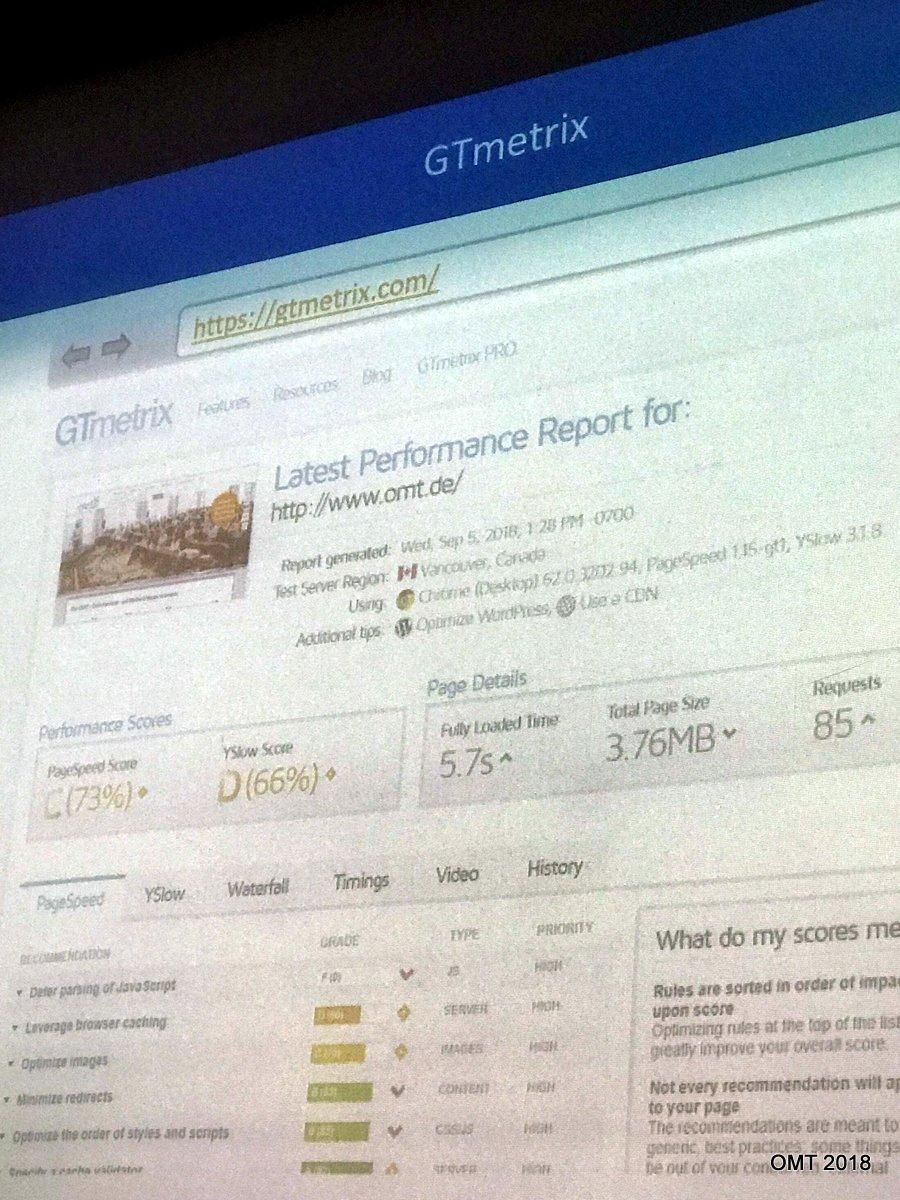Image resolution: width=900 pixels, height=1200 pixels.
Task: Open the Timings tab
Action: pyautogui.click(x=361, y=881)
